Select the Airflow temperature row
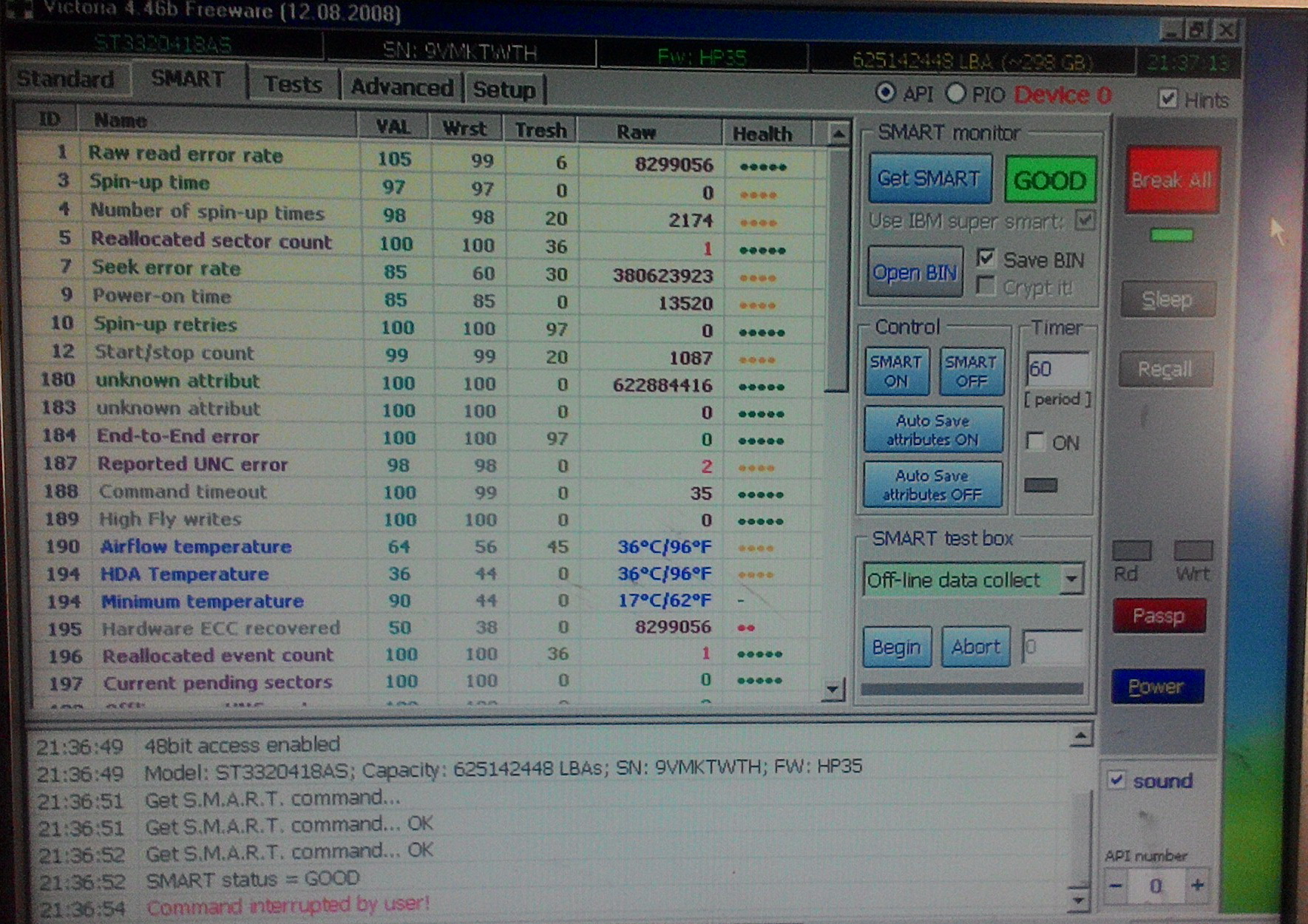Viewport: 1308px width, 924px height. (x=425, y=546)
